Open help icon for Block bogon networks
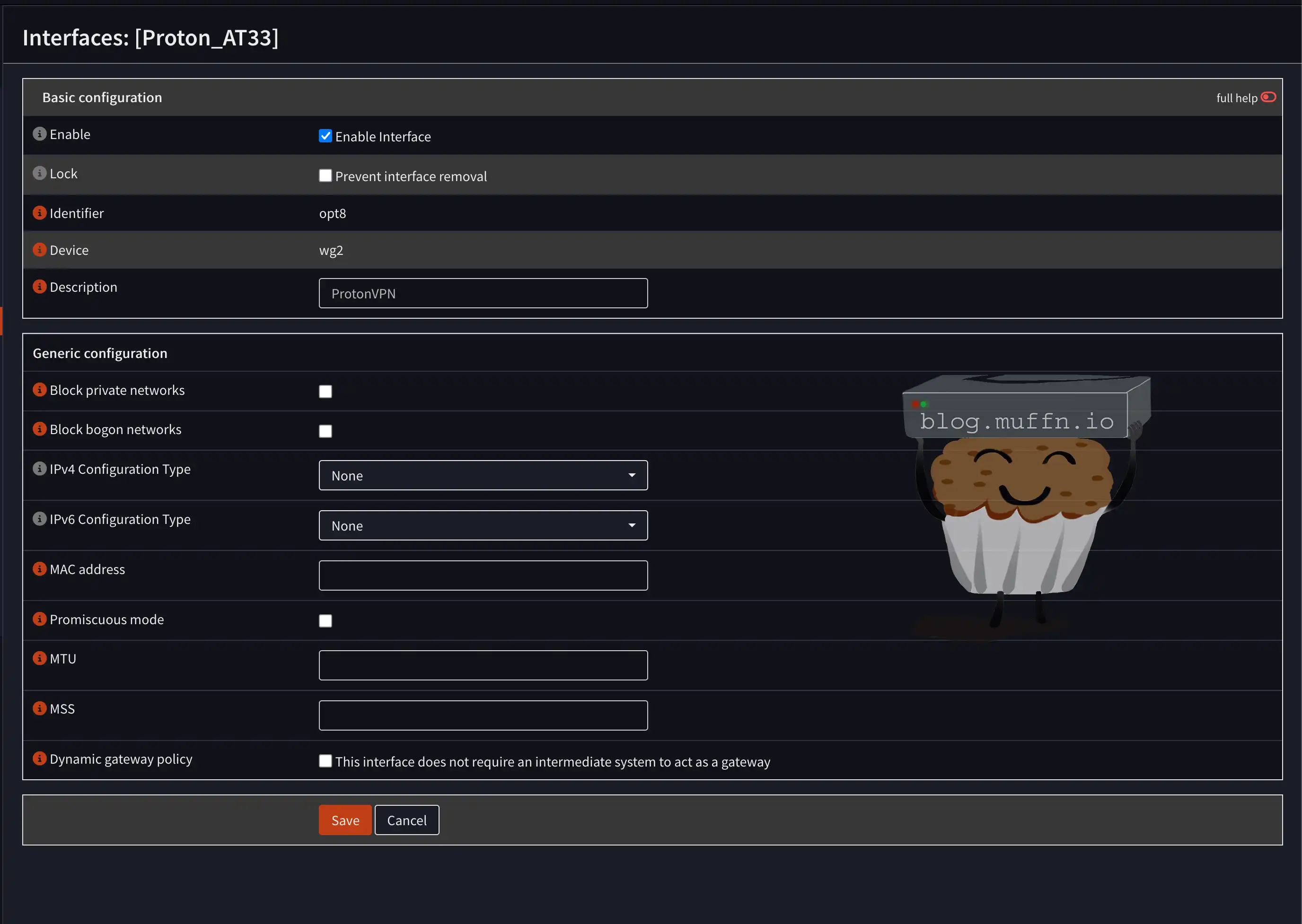 [39, 429]
